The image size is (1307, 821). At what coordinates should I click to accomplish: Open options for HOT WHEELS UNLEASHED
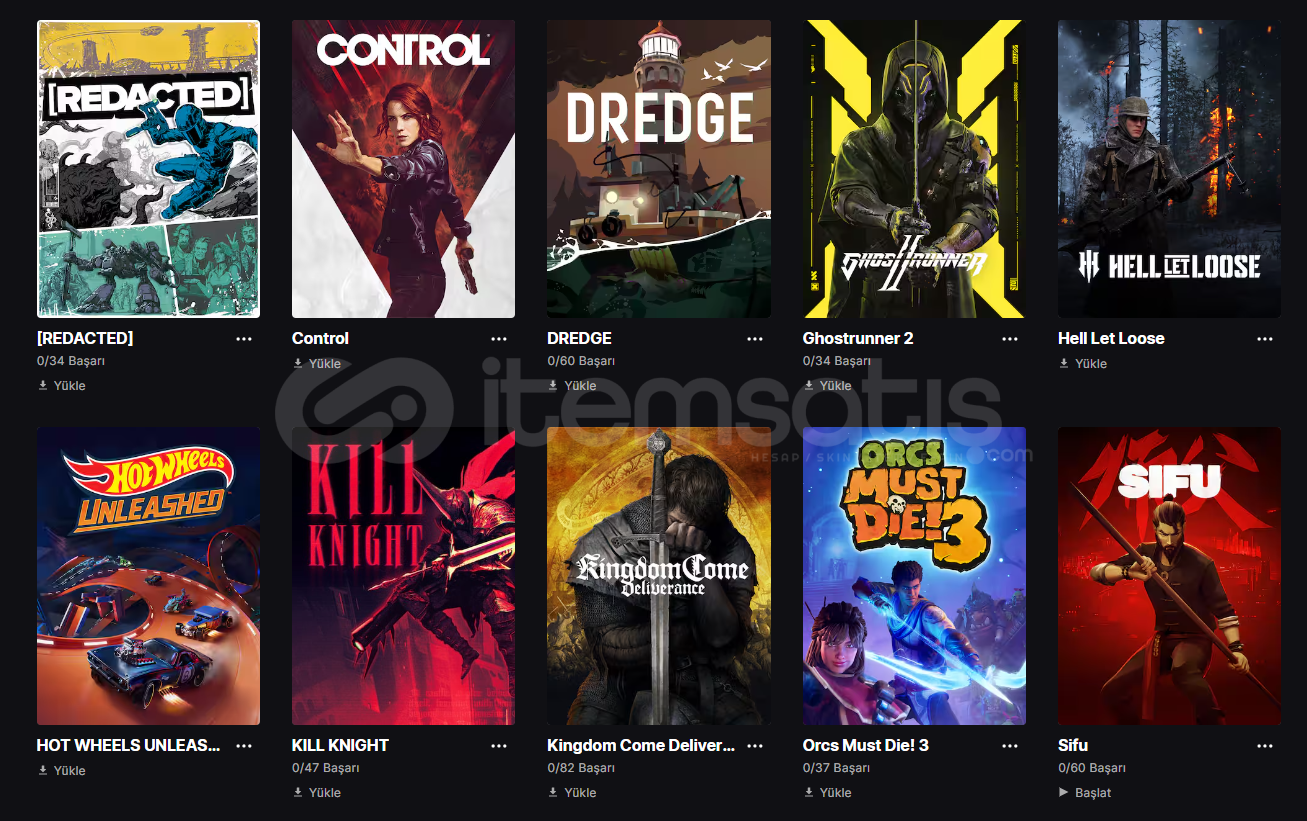244,746
